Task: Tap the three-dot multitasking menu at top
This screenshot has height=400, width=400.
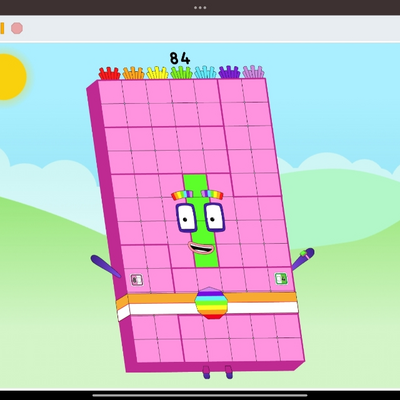Action: point(200,7)
